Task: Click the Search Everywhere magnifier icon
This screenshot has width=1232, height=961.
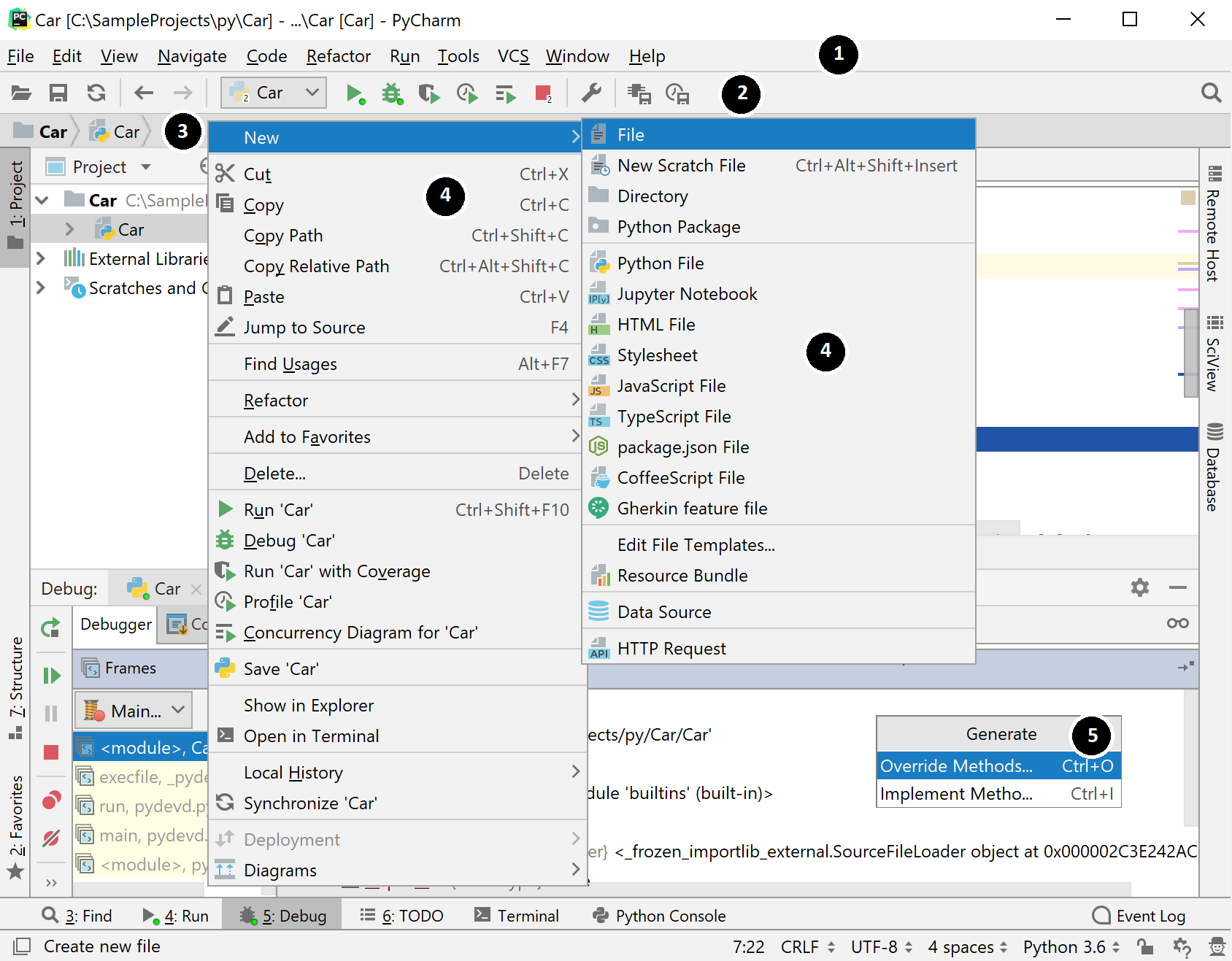Action: [1211, 93]
